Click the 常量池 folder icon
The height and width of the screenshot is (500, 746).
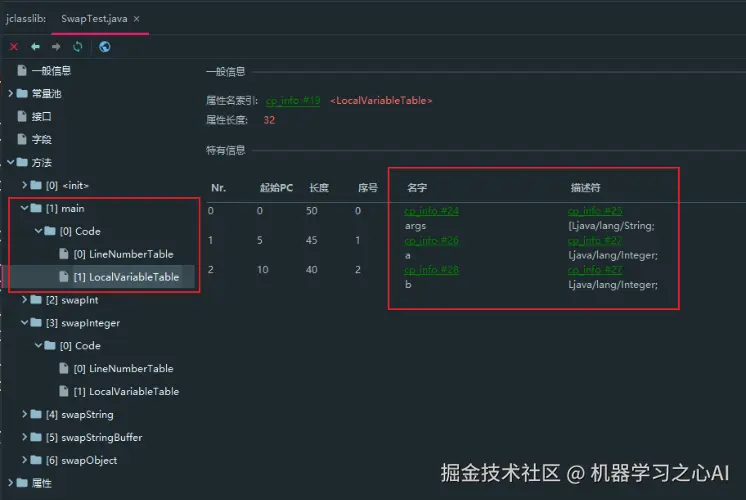tap(22, 94)
